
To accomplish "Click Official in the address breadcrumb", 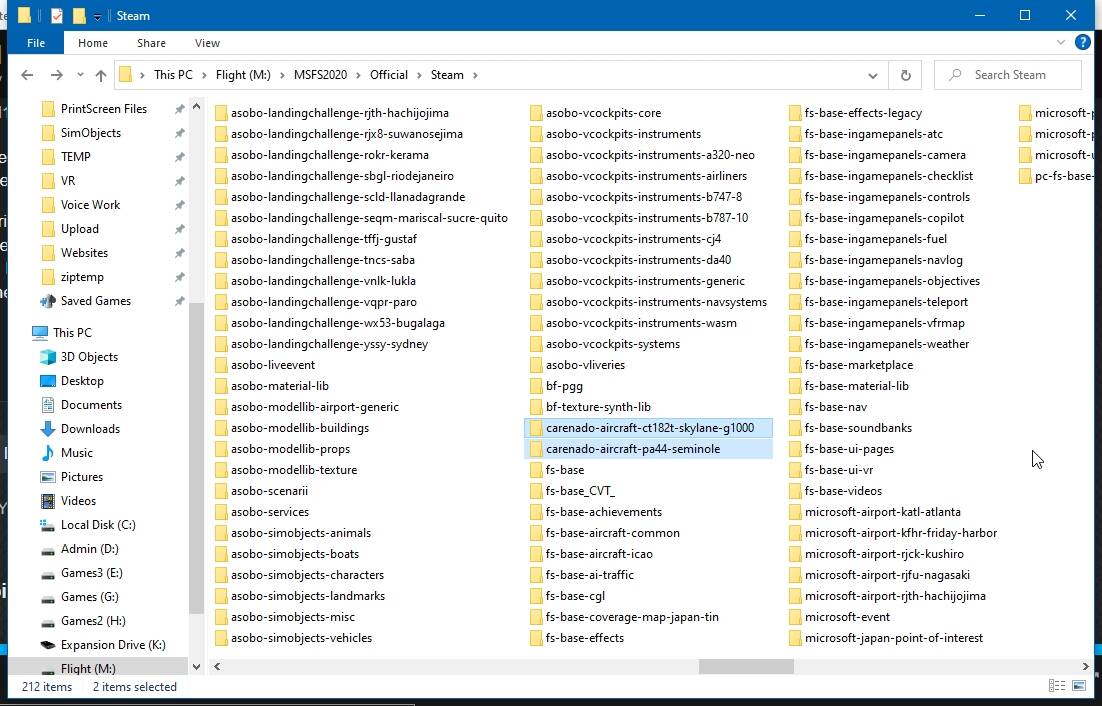I will (x=389, y=75).
